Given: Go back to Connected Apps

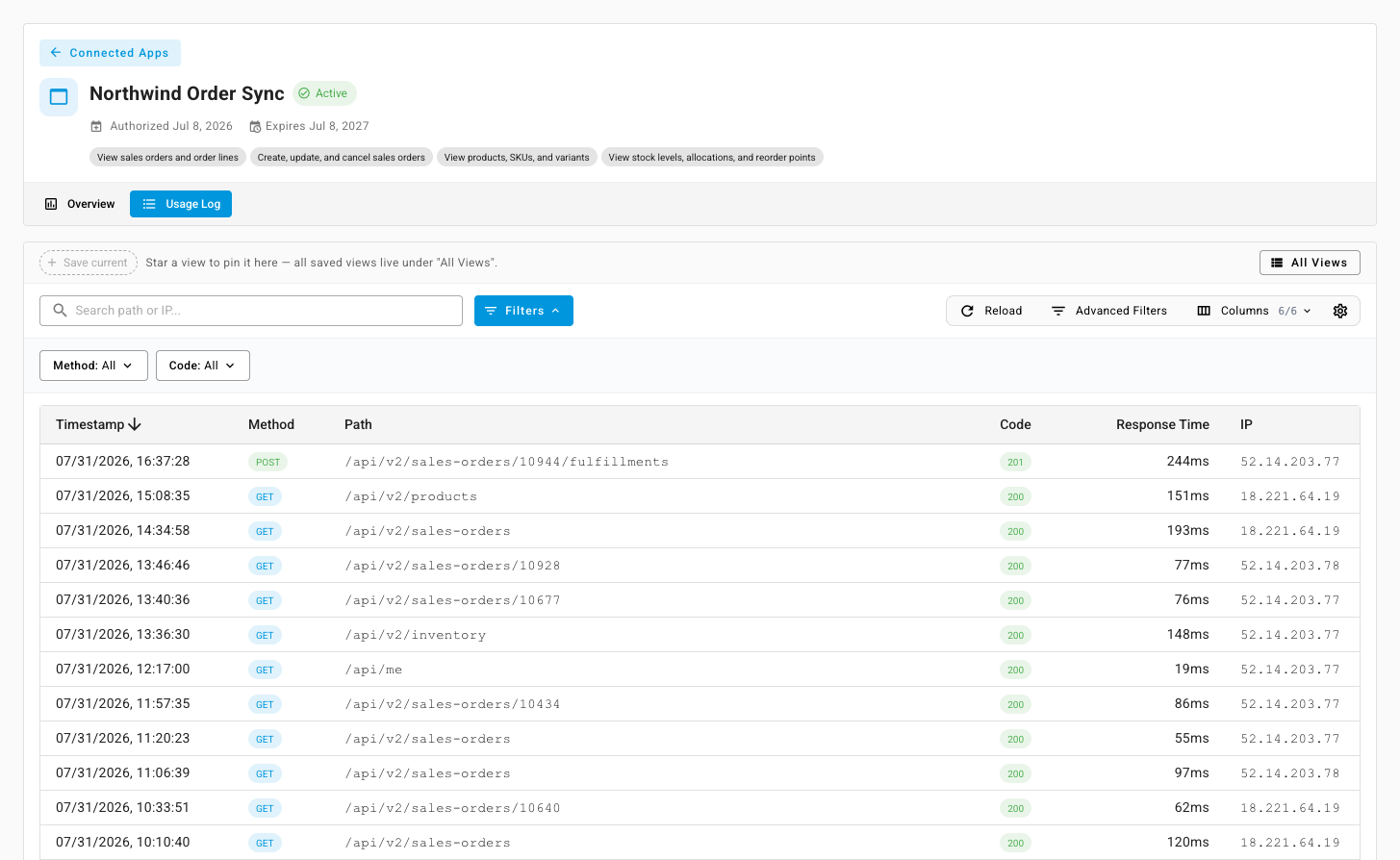Looking at the screenshot, I should [110, 53].
